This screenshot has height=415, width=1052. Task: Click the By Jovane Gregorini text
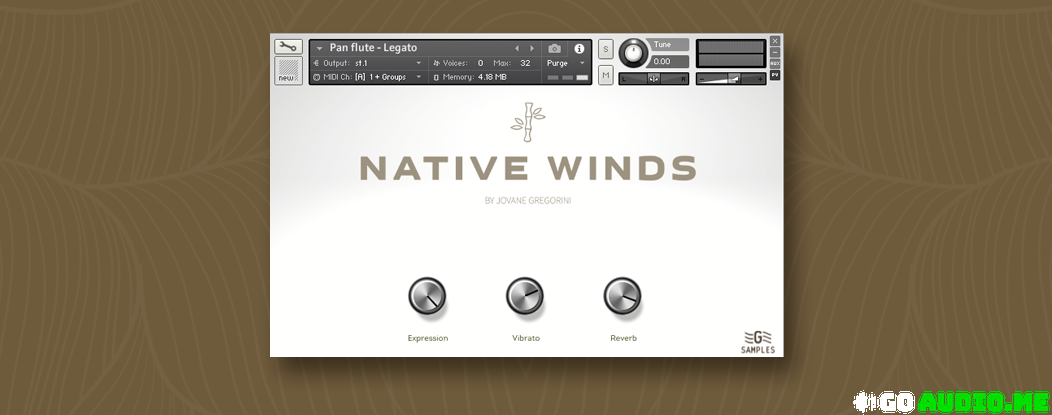pos(527,200)
